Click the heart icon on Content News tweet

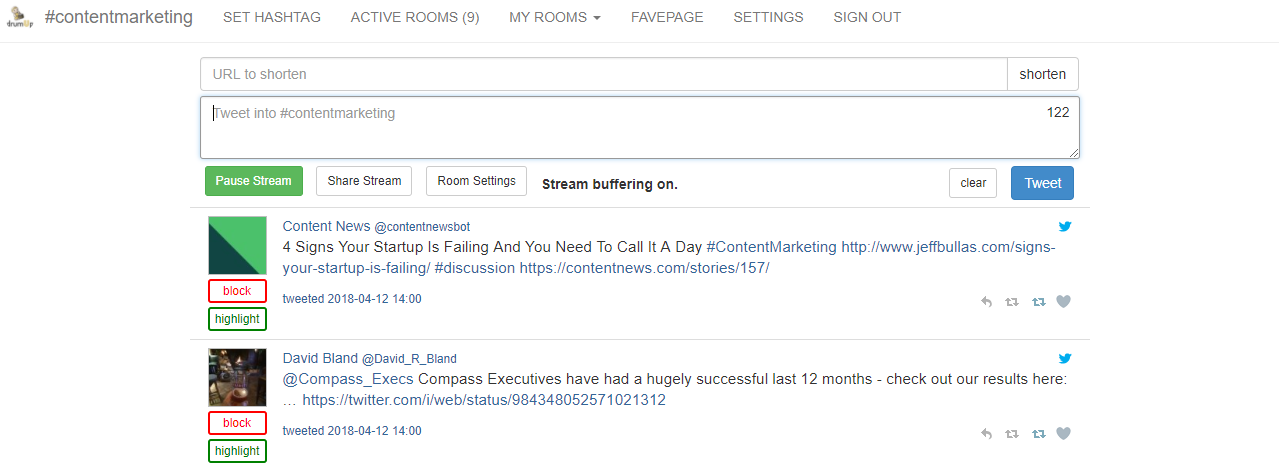click(1063, 302)
